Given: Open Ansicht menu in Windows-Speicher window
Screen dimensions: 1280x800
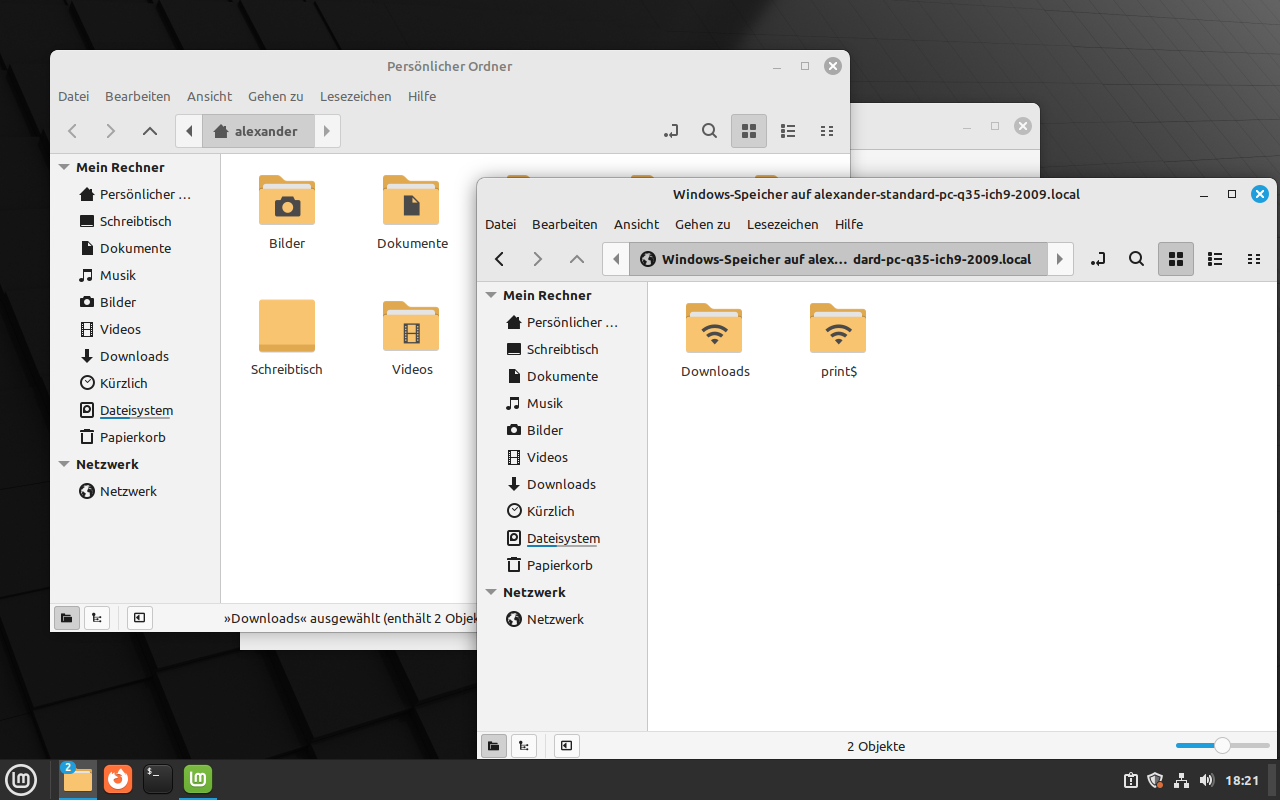Looking at the screenshot, I should point(637,224).
